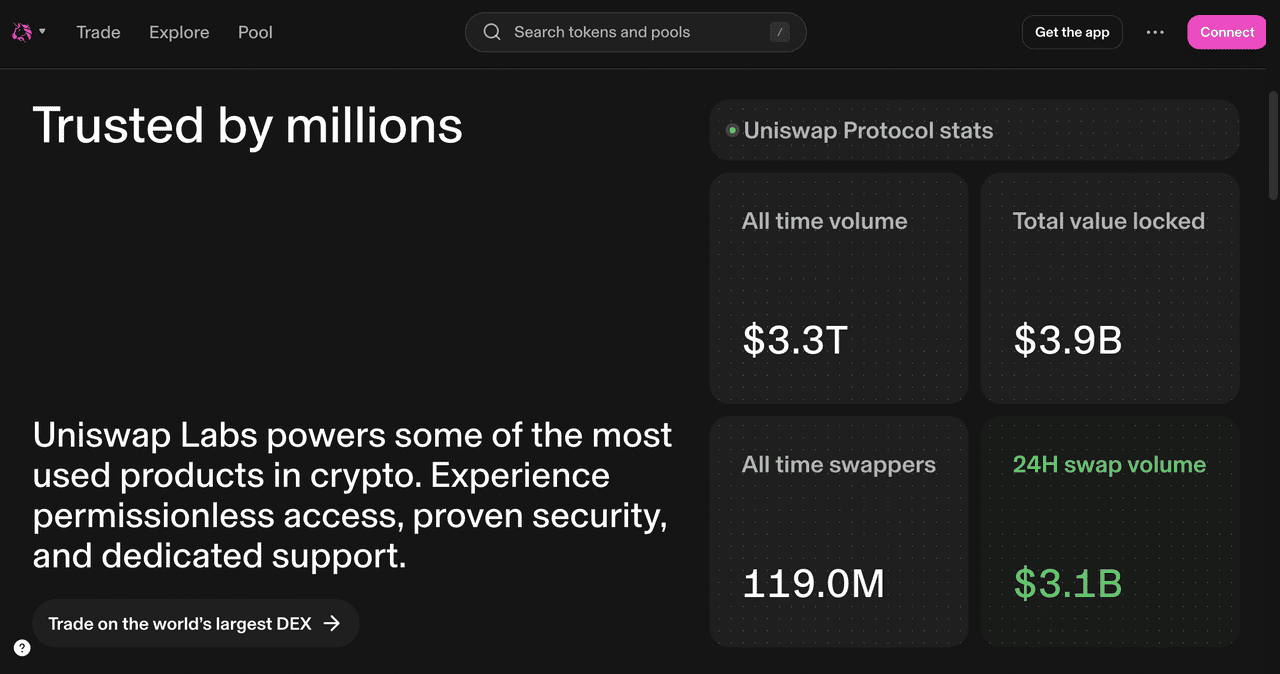Click the pink Connect button
The height and width of the screenshot is (674, 1280).
(1227, 32)
